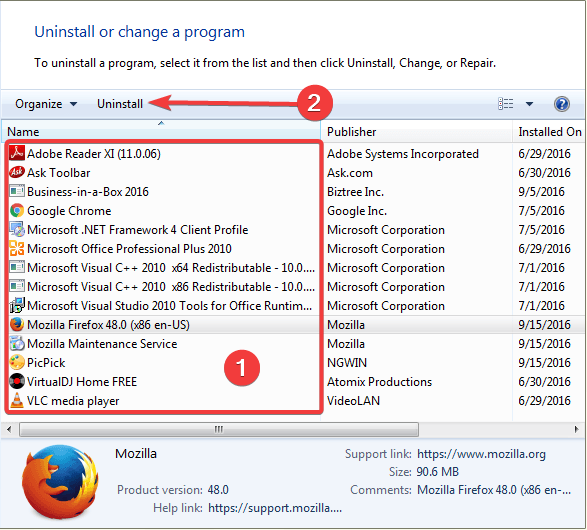Click the PicPick palette icon

17,362
